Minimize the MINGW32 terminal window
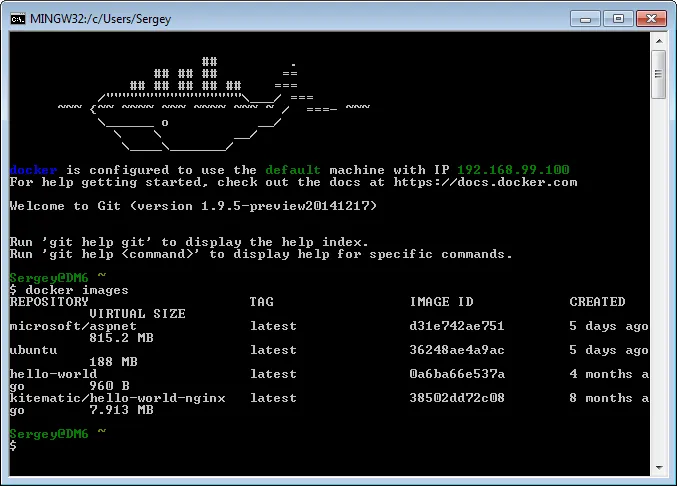The width and height of the screenshot is (677, 486). pos(585,19)
